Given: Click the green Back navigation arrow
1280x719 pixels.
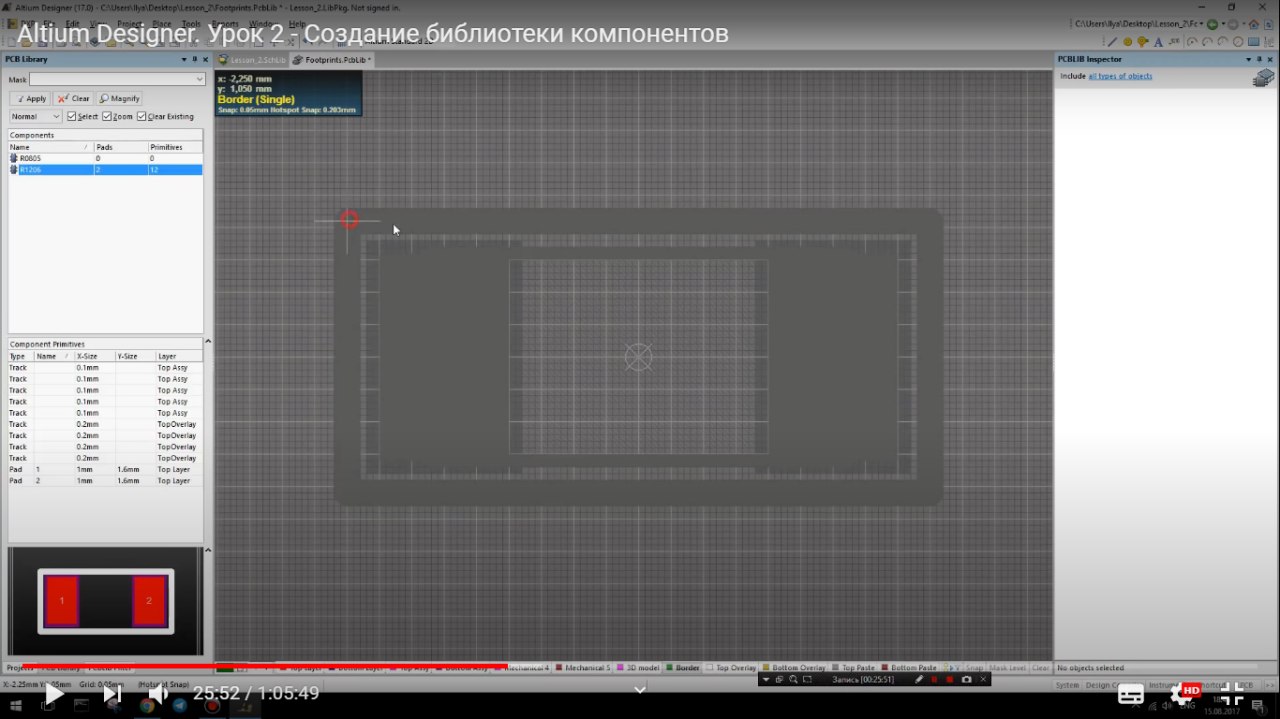Looking at the screenshot, I should [x=1212, y=24].
